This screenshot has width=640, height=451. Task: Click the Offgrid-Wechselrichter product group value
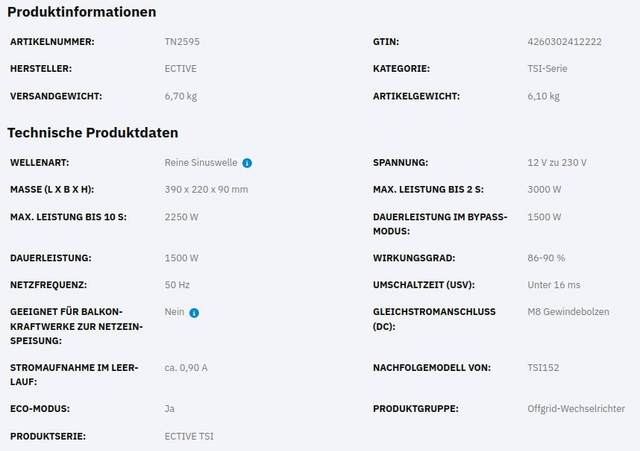tap(576, 409)
